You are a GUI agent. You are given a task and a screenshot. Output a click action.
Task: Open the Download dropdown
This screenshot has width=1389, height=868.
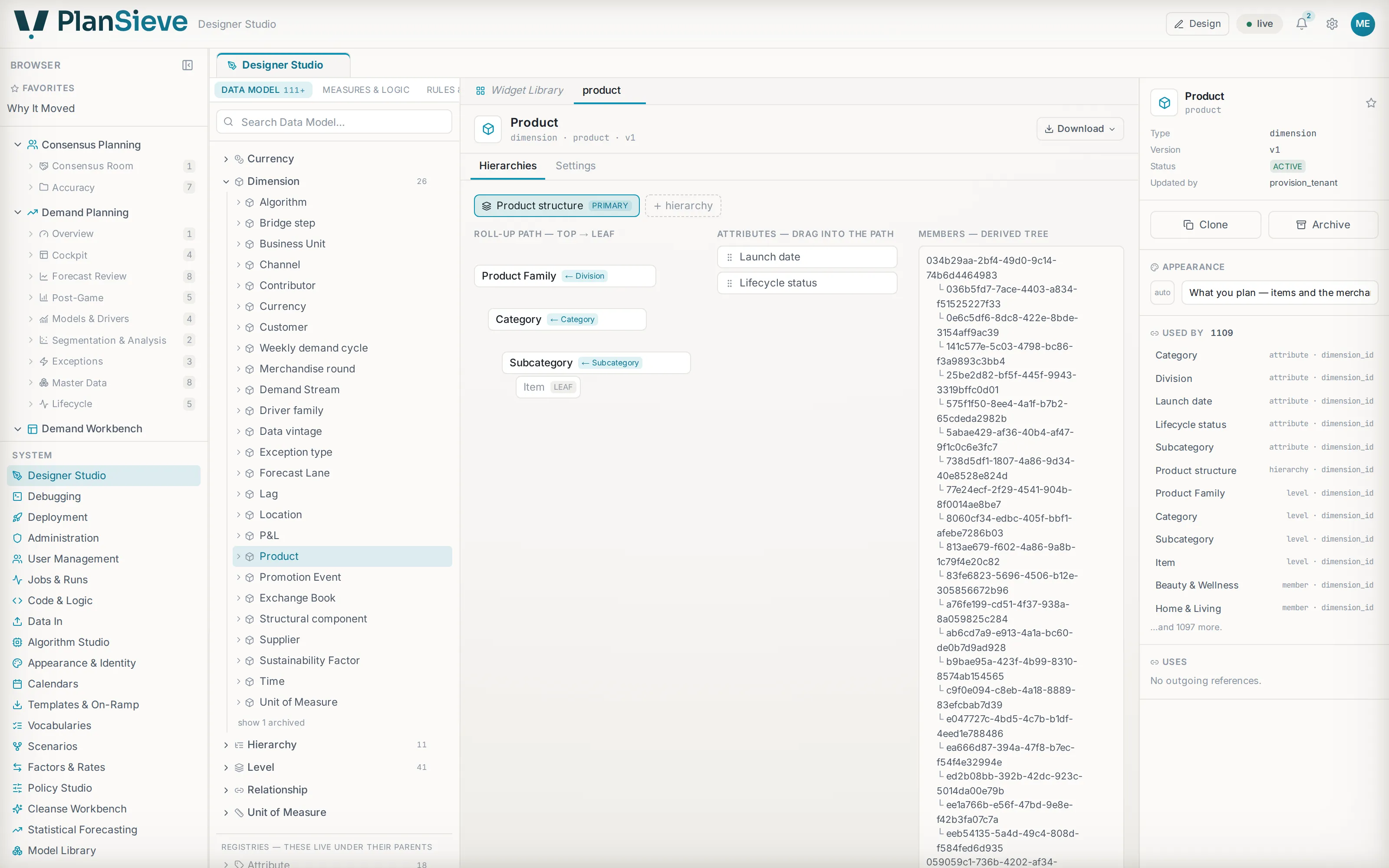(1080, 128)
